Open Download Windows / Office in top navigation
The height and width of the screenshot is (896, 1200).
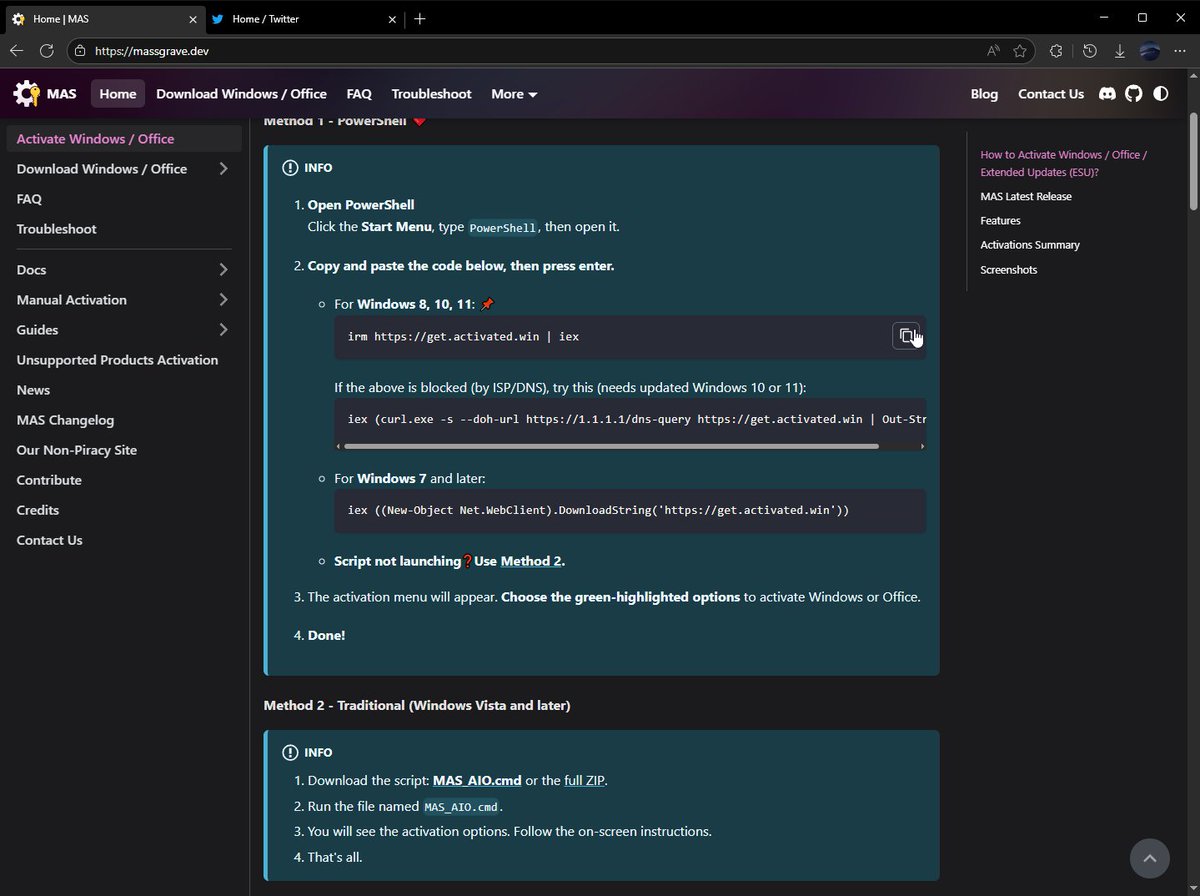click(x=241, y=93)
